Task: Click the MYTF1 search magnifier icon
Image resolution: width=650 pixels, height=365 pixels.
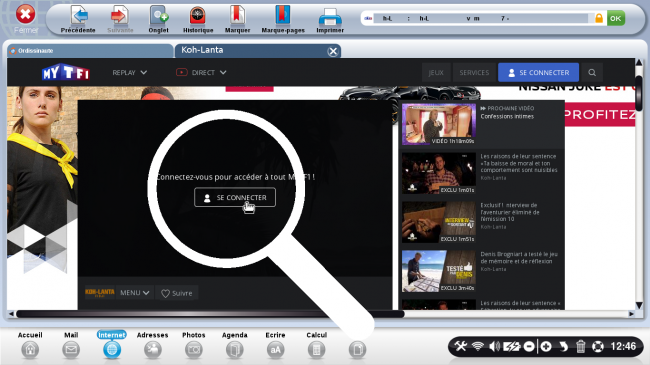Action: [592, 73]
